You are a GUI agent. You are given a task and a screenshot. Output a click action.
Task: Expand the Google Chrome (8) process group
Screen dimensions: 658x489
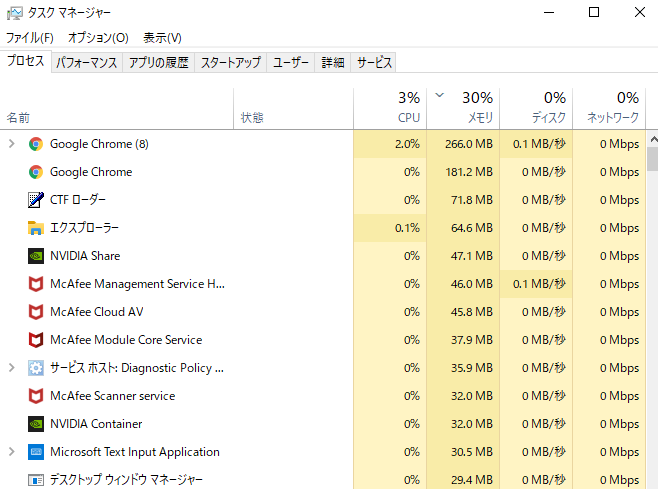(x=12, y=144)
